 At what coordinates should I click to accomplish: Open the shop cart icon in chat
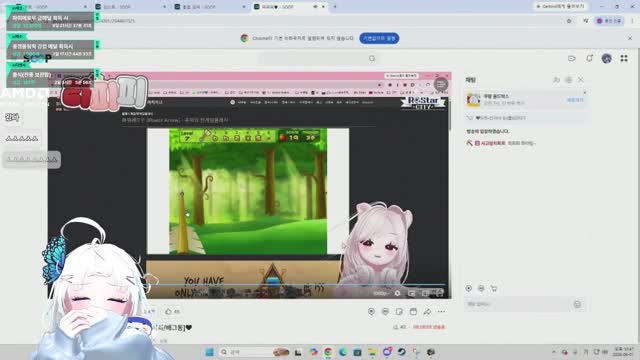tap(494, 288)
